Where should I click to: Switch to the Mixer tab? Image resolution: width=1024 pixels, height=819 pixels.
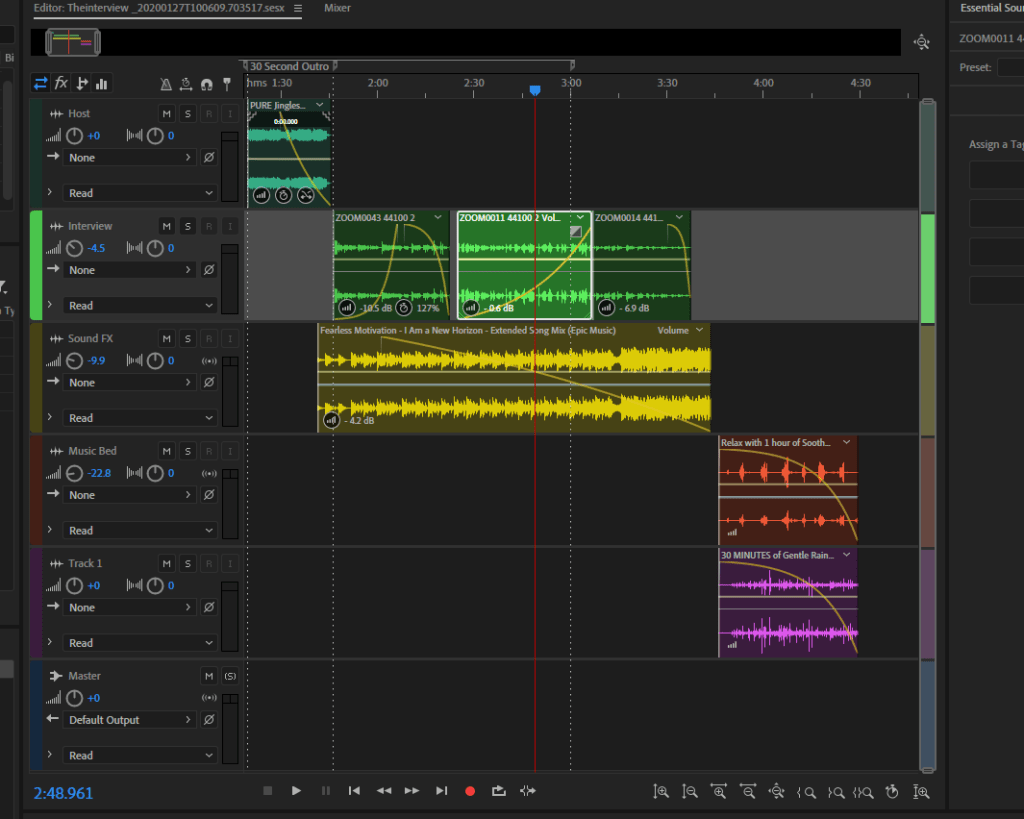pos(337,8)
